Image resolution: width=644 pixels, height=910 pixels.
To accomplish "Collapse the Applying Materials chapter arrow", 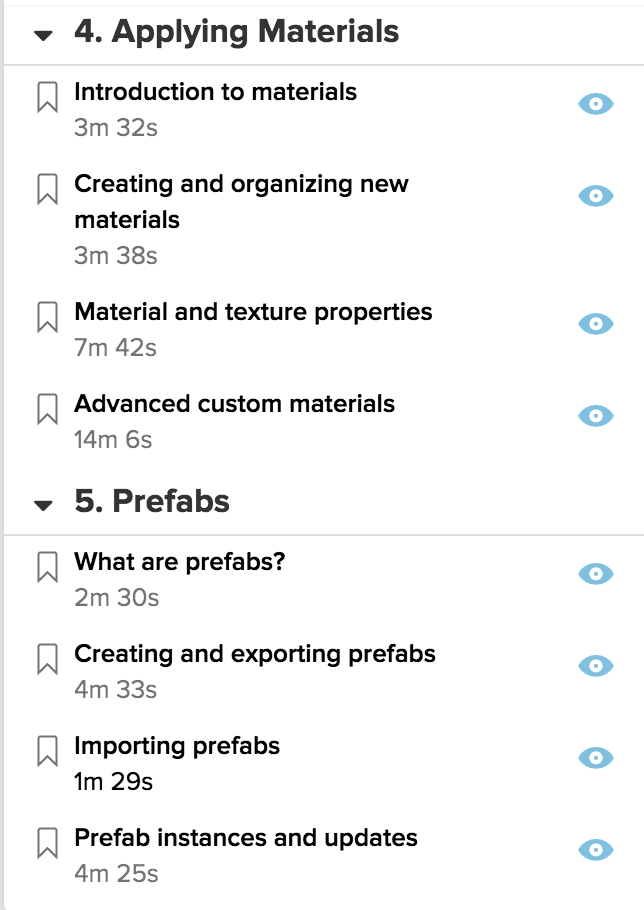I will tap(44, 36).
